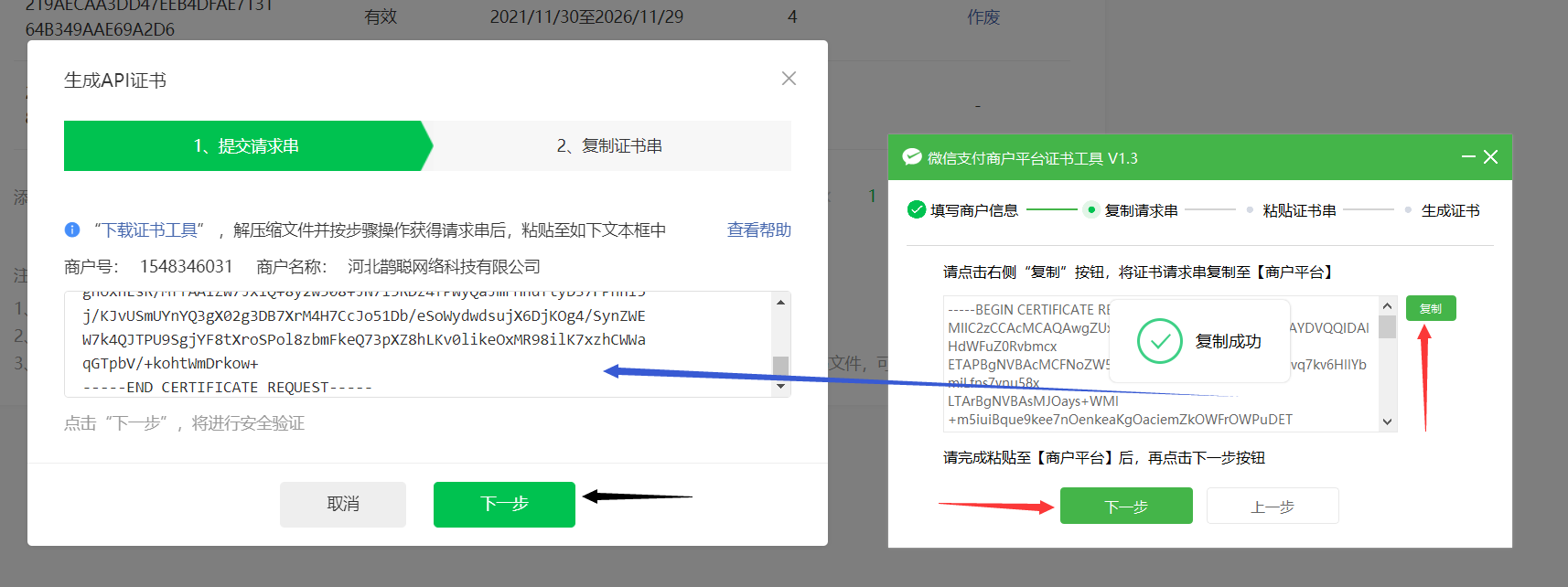Click the request text box scrollbar thumb
This screenshot has height=587, width=1568.
click(x=780, y=367)
